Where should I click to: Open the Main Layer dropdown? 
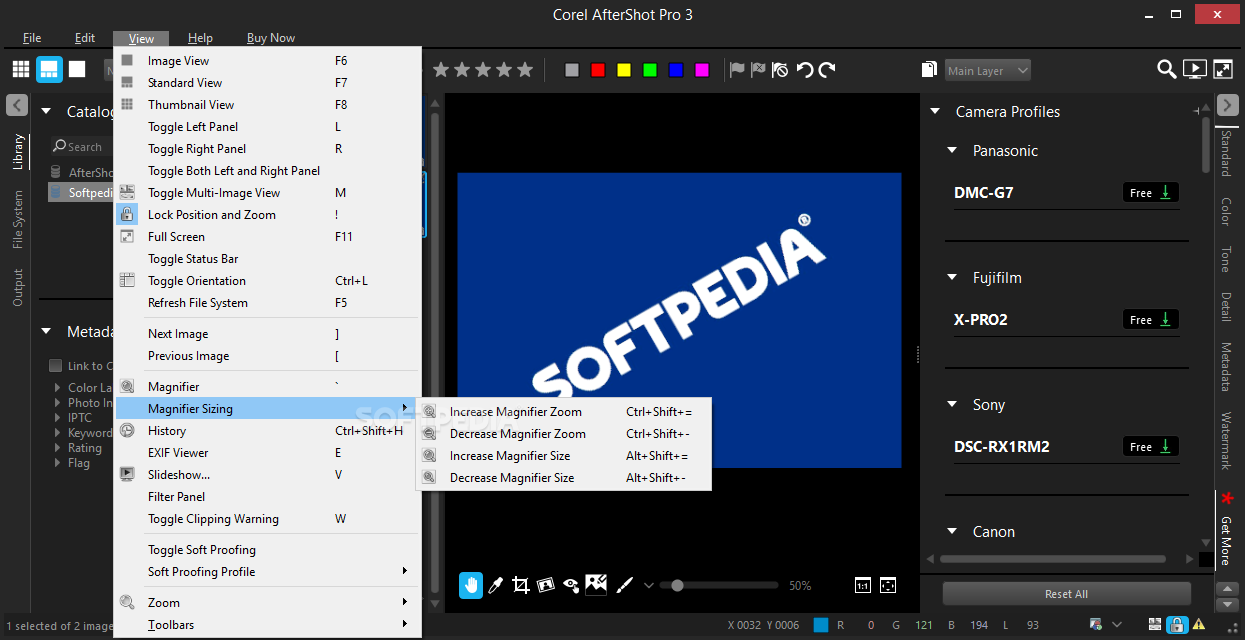(x=988, y=70)
